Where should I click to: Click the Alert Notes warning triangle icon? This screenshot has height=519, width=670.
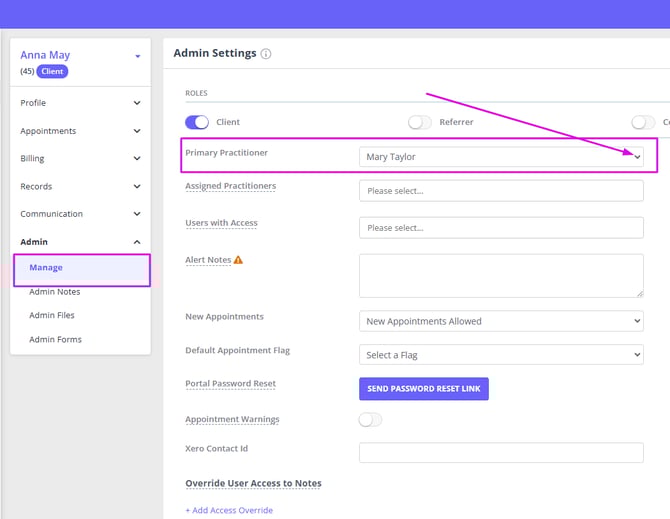238,260
